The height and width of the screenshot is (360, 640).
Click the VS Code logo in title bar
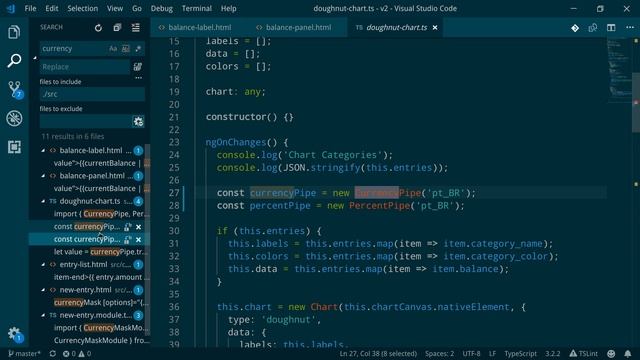click(11, 8)
